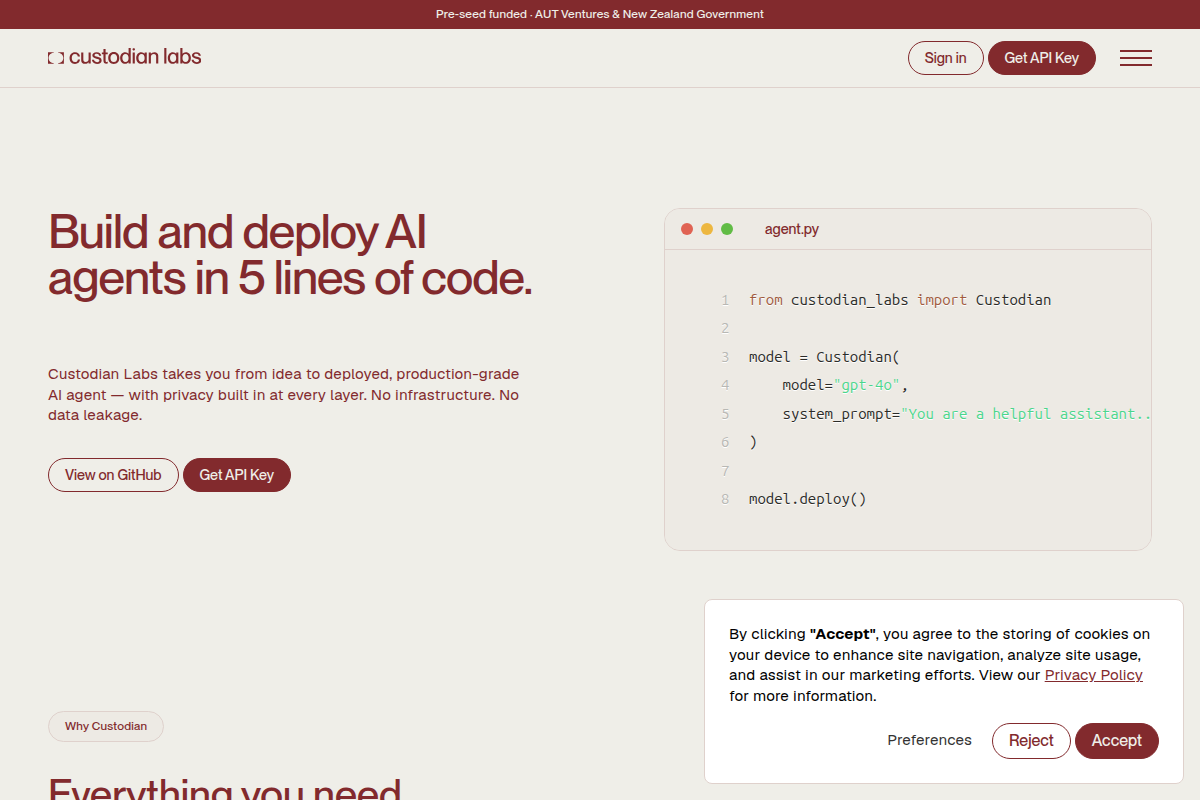Reject cookies in consent banner
Image resolution: width=1200 pixels, height=800 pixels.
pyautogui.click(x=1031, y=741)
